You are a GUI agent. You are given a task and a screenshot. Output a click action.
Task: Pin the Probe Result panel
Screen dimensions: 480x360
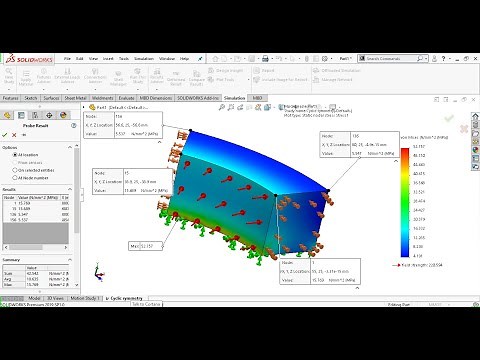pyautogui.click(x=24, y=135)
